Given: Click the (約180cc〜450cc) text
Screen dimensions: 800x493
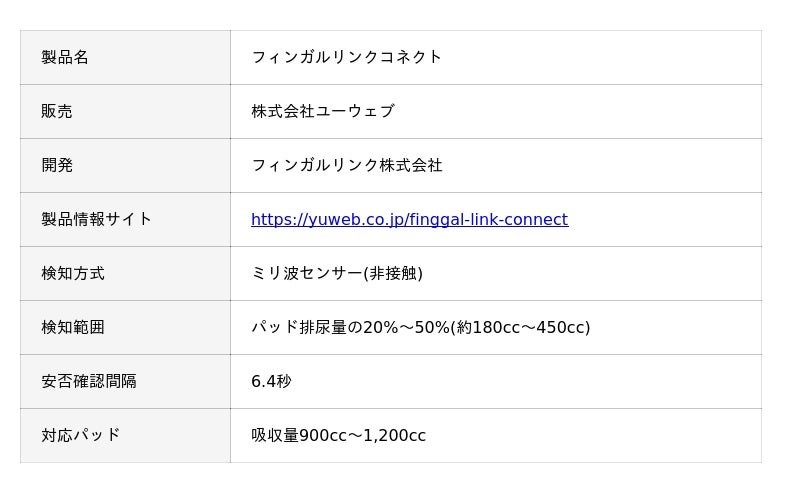Looking at the screenshot, I should coord(520,328).
